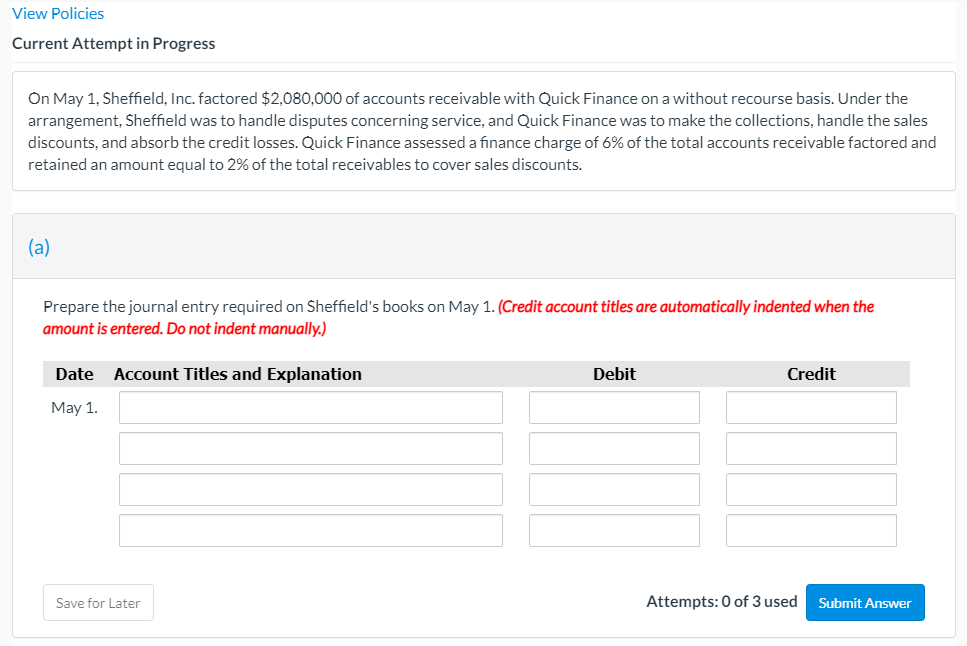Click the 'Attempts: 0 of 3 used' text
The height and width of the screenshot is (646, 967).
pyautogui.click(x=722, y=602)
